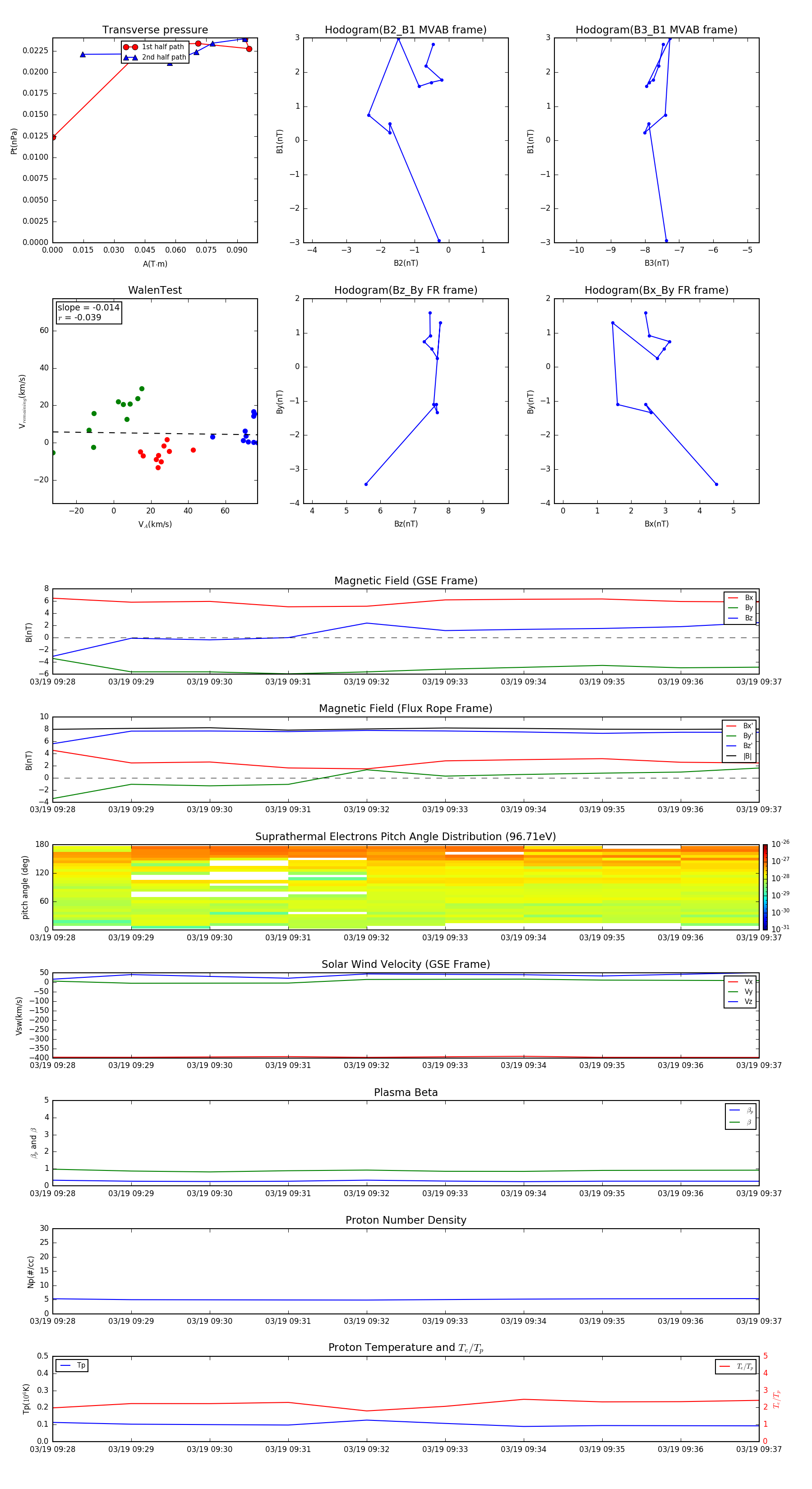The width and height of the screenshot is (812, 1489).
Task: Click the 'pitch angle (deg)' axis label
Action: coord(25,887)
